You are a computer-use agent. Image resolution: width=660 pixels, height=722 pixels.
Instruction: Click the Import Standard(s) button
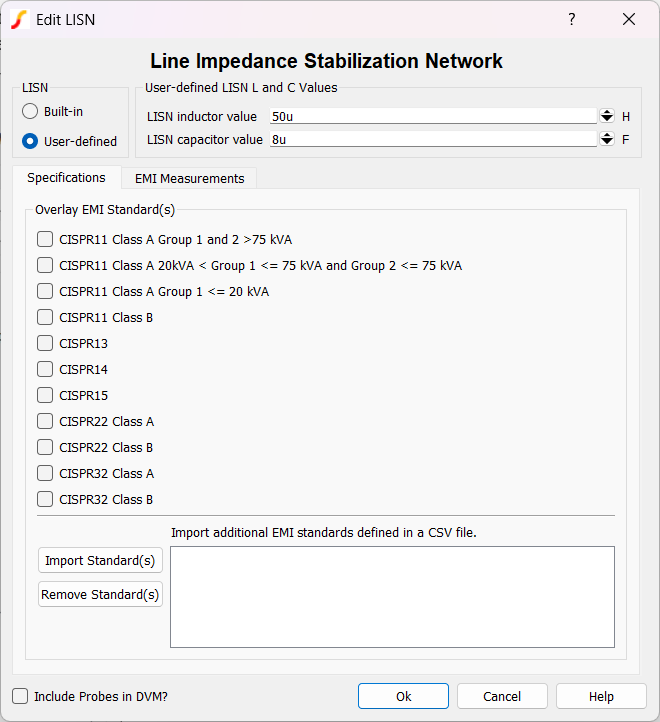pos(100,560)
